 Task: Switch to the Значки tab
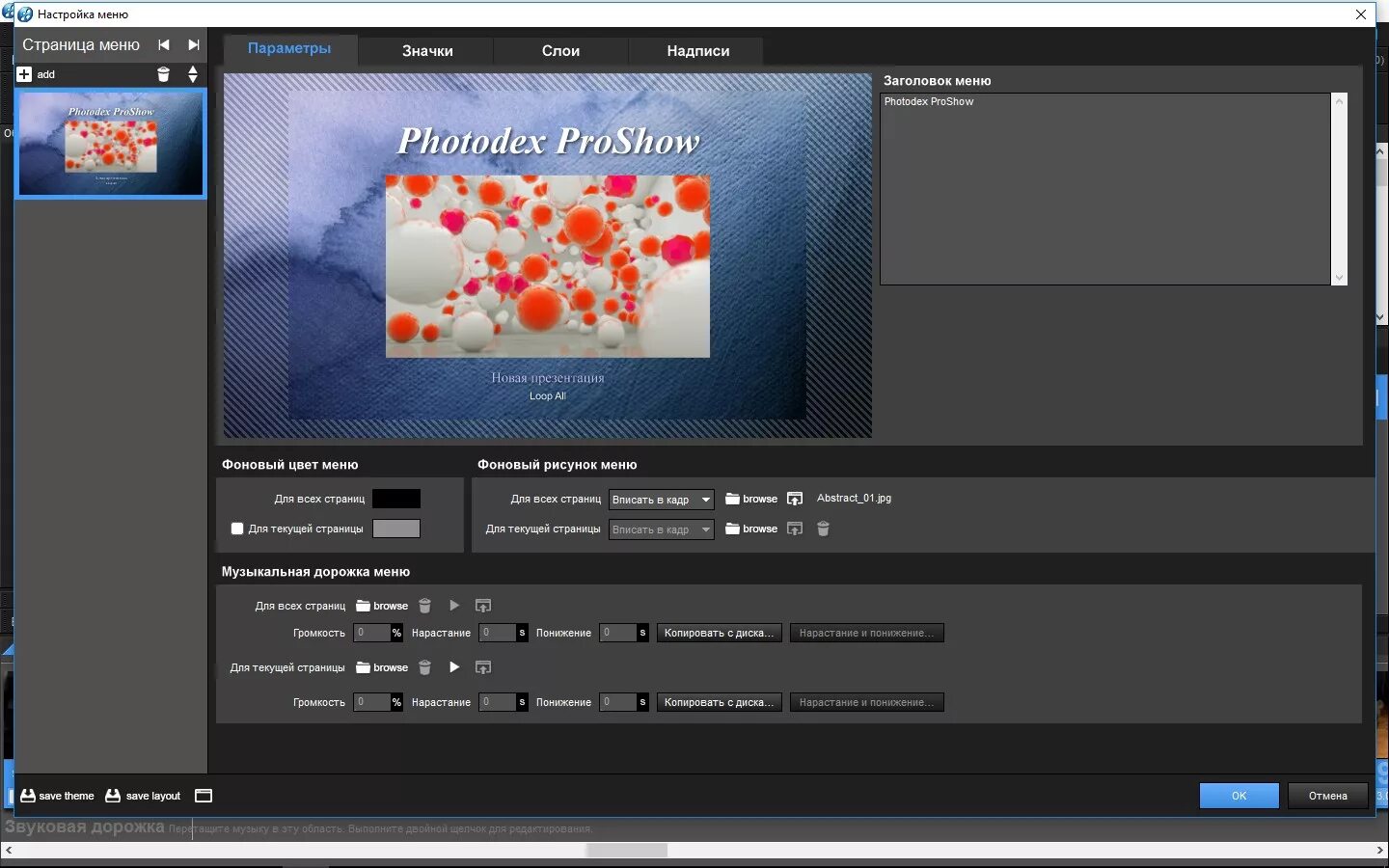(x=427, y=51)
